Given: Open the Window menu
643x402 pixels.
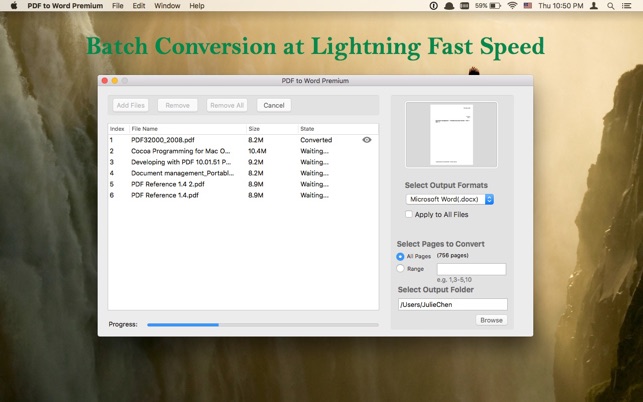Looking at the screenshot, I should tap(167, 6).
